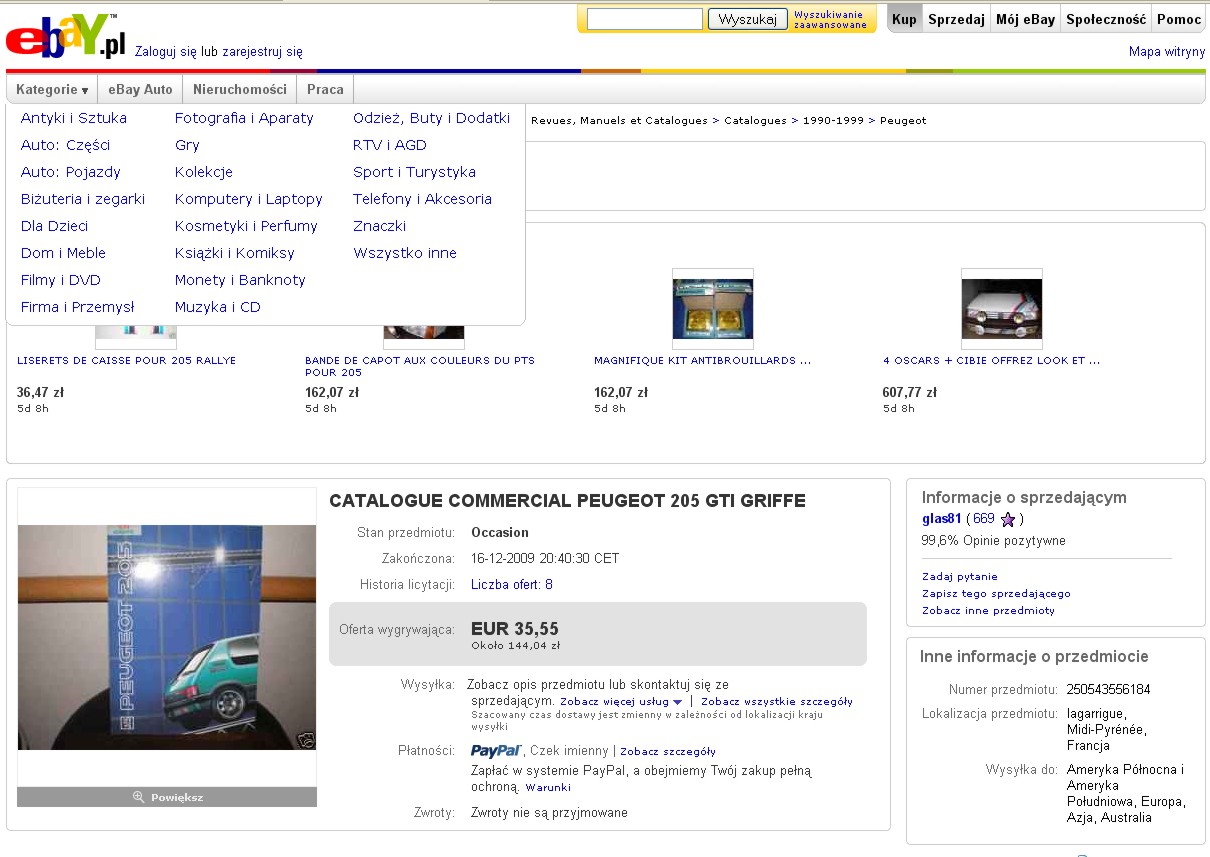
Task: Open the antibrouillards kit thumbnail
Action: click(712, 308)
